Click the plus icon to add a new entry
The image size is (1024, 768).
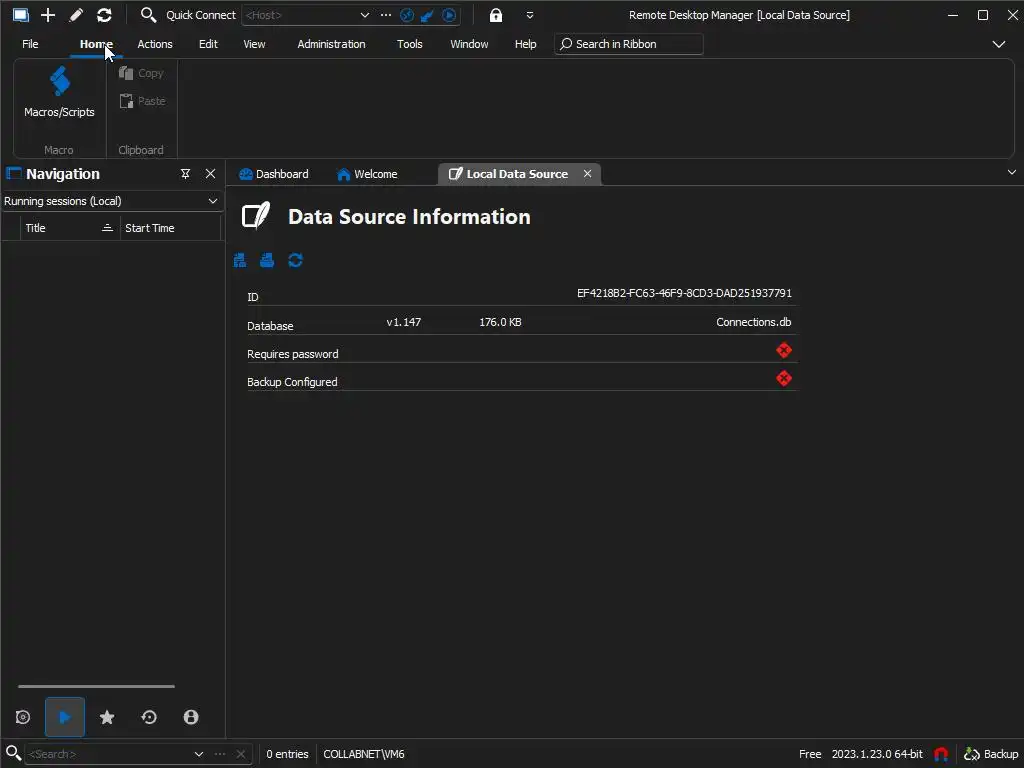[48, 14]
